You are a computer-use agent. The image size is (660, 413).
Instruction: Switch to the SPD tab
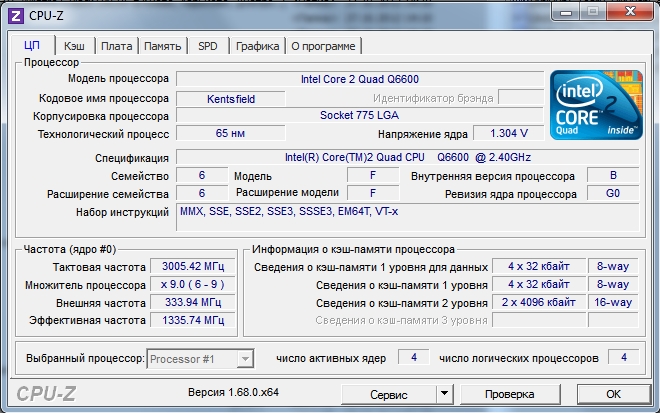208,46
